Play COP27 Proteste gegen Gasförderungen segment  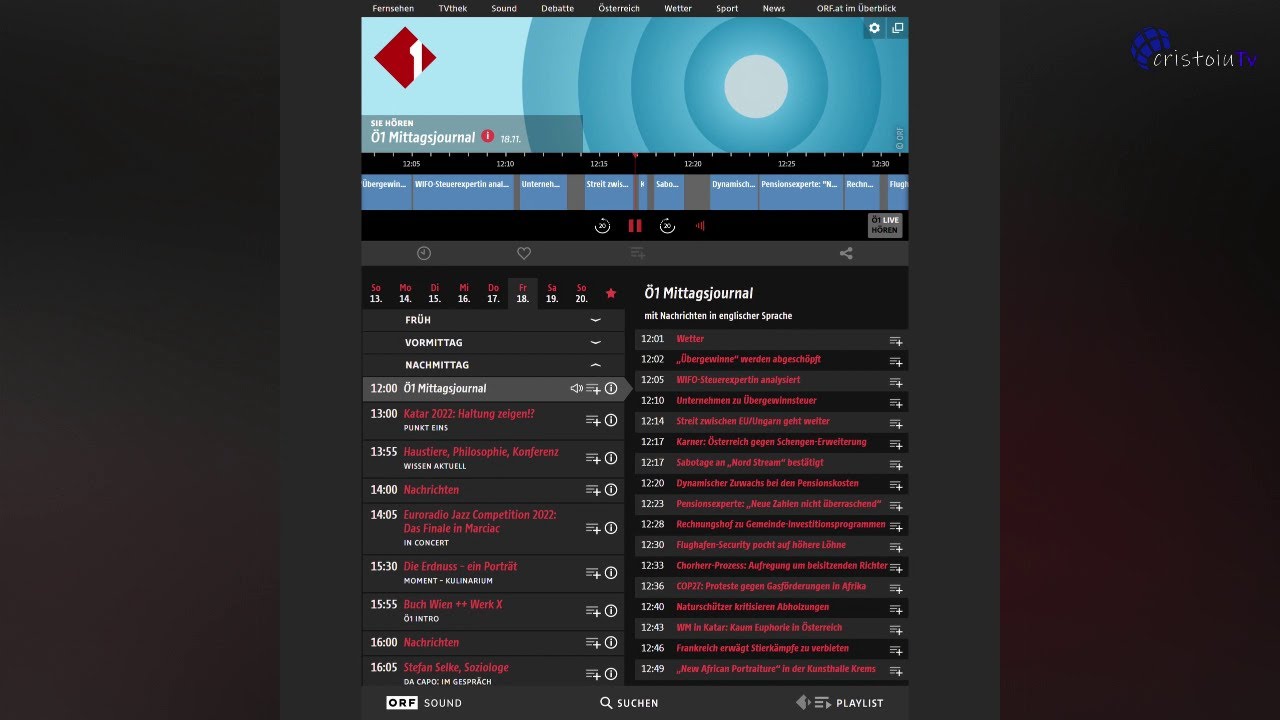click(771, 586)
